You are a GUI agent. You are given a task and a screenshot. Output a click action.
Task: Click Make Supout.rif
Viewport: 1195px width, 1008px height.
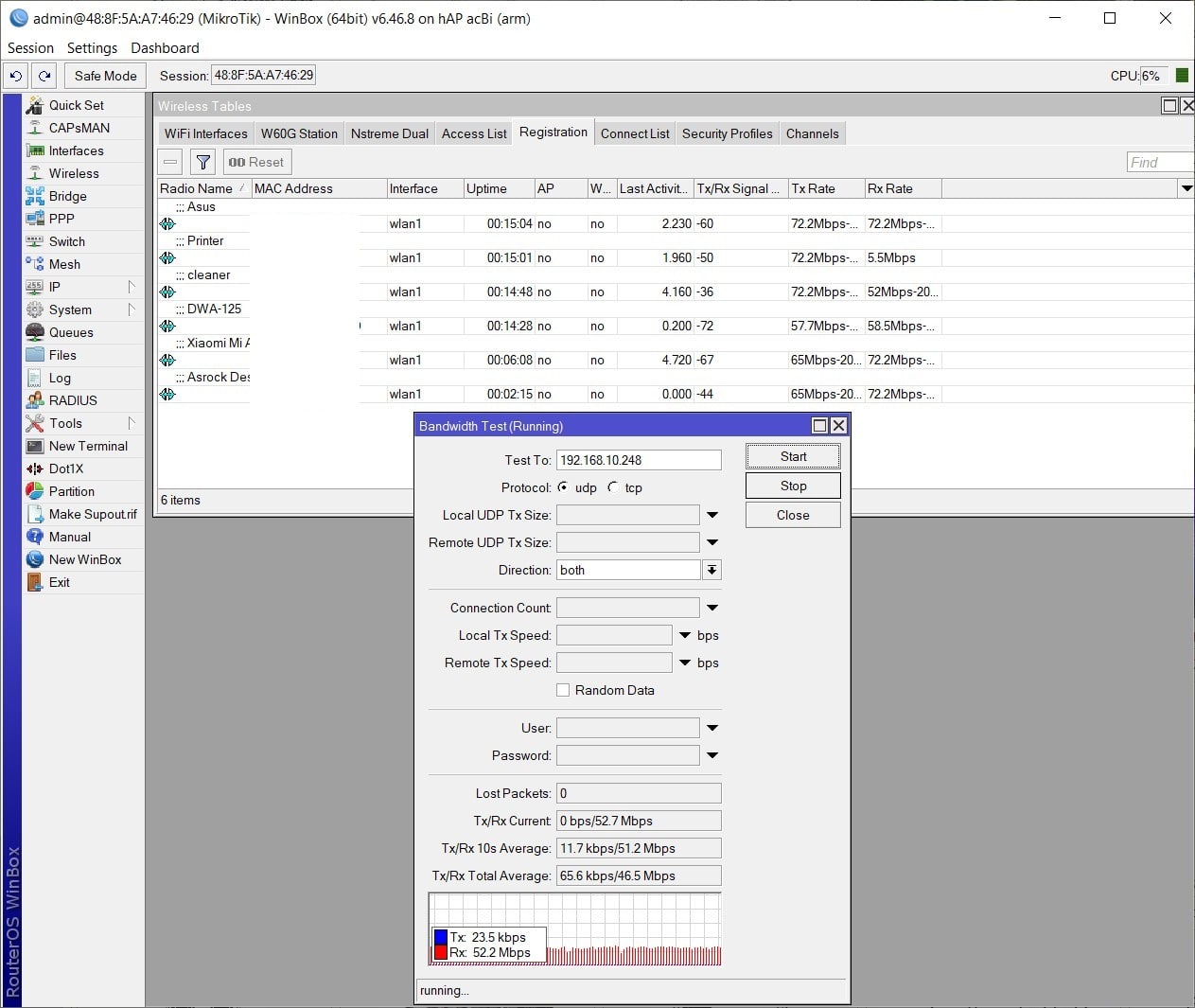coord(93,514)
